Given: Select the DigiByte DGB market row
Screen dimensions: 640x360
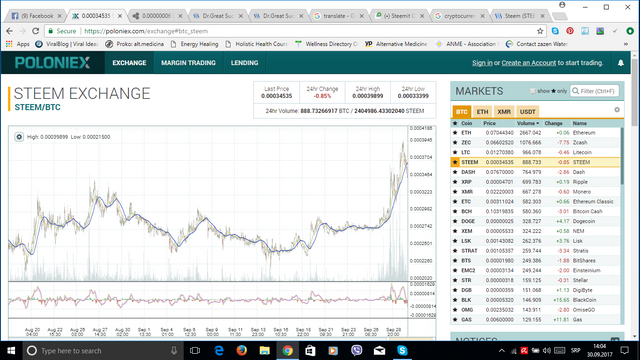Looking at the screenshot, I should [x=535, y=290].
